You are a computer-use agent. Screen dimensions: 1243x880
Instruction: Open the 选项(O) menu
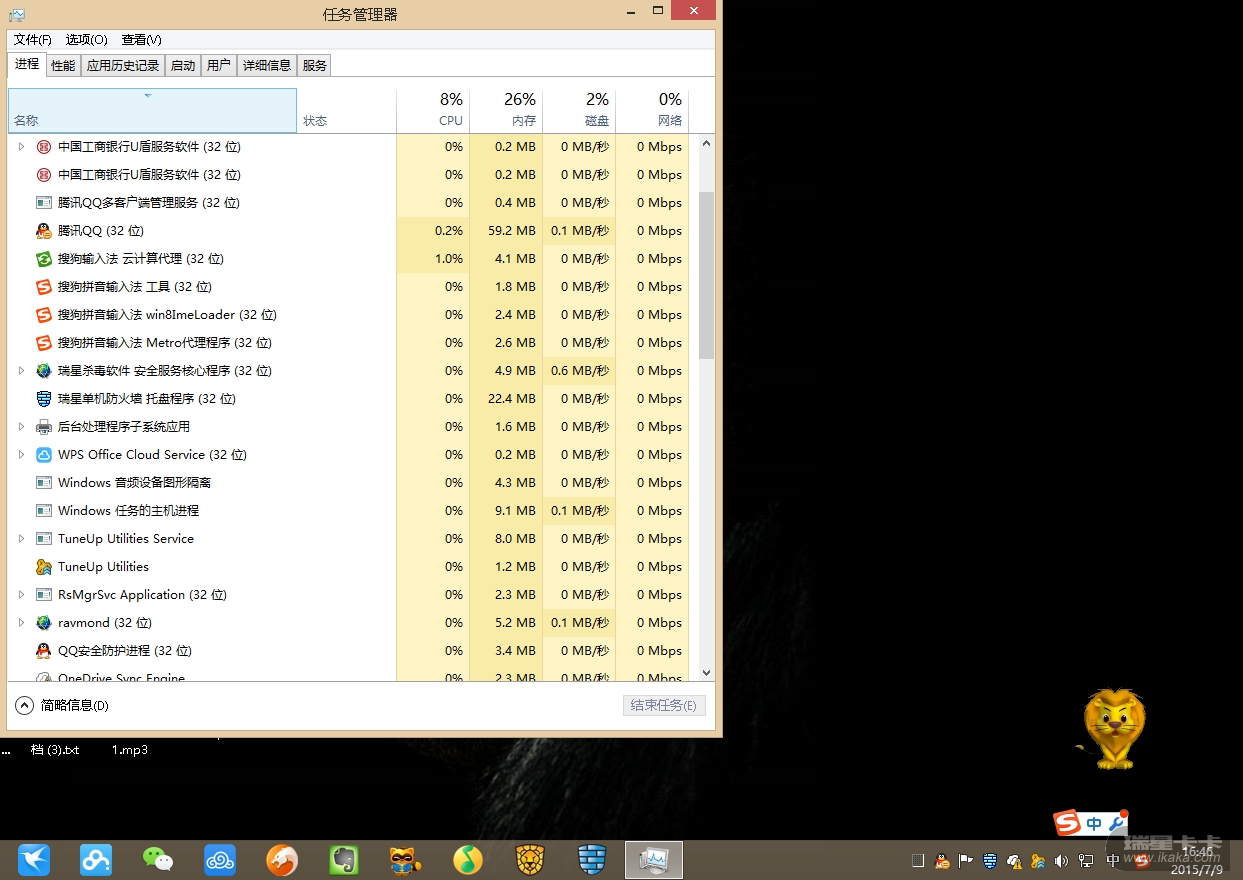tap(86, 39)
